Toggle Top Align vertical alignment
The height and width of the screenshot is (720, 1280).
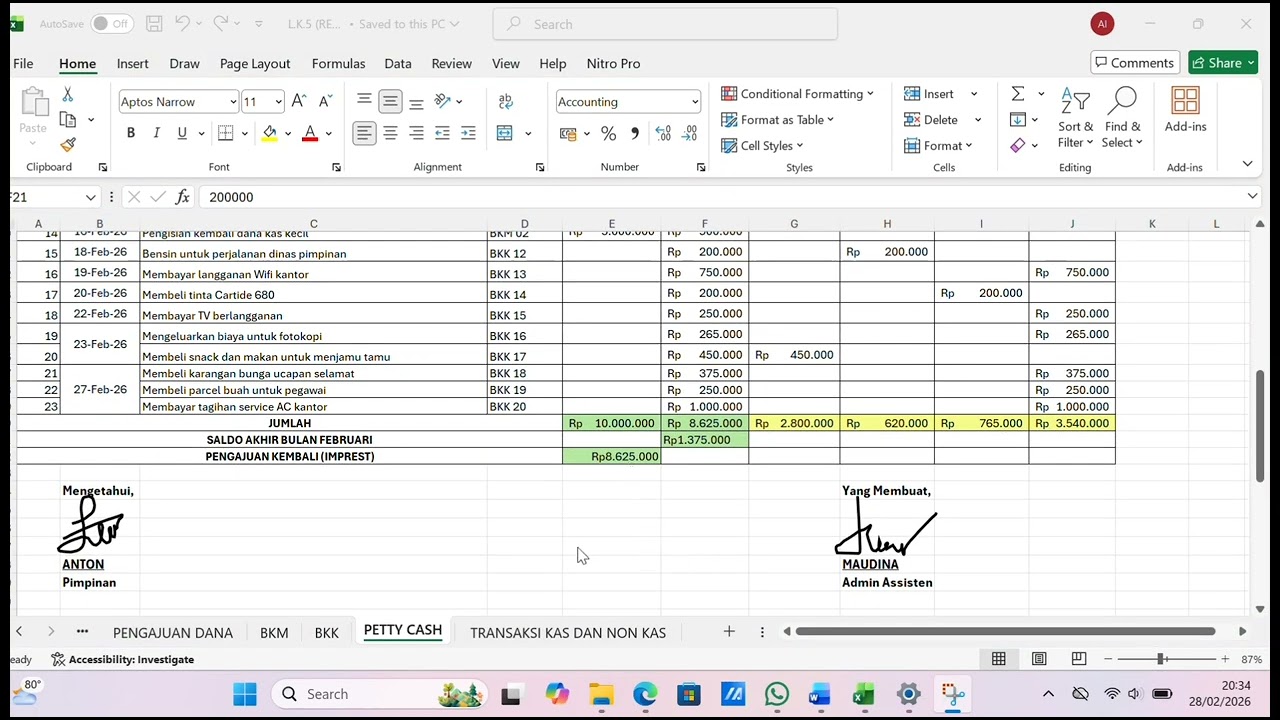coord(364,101)
